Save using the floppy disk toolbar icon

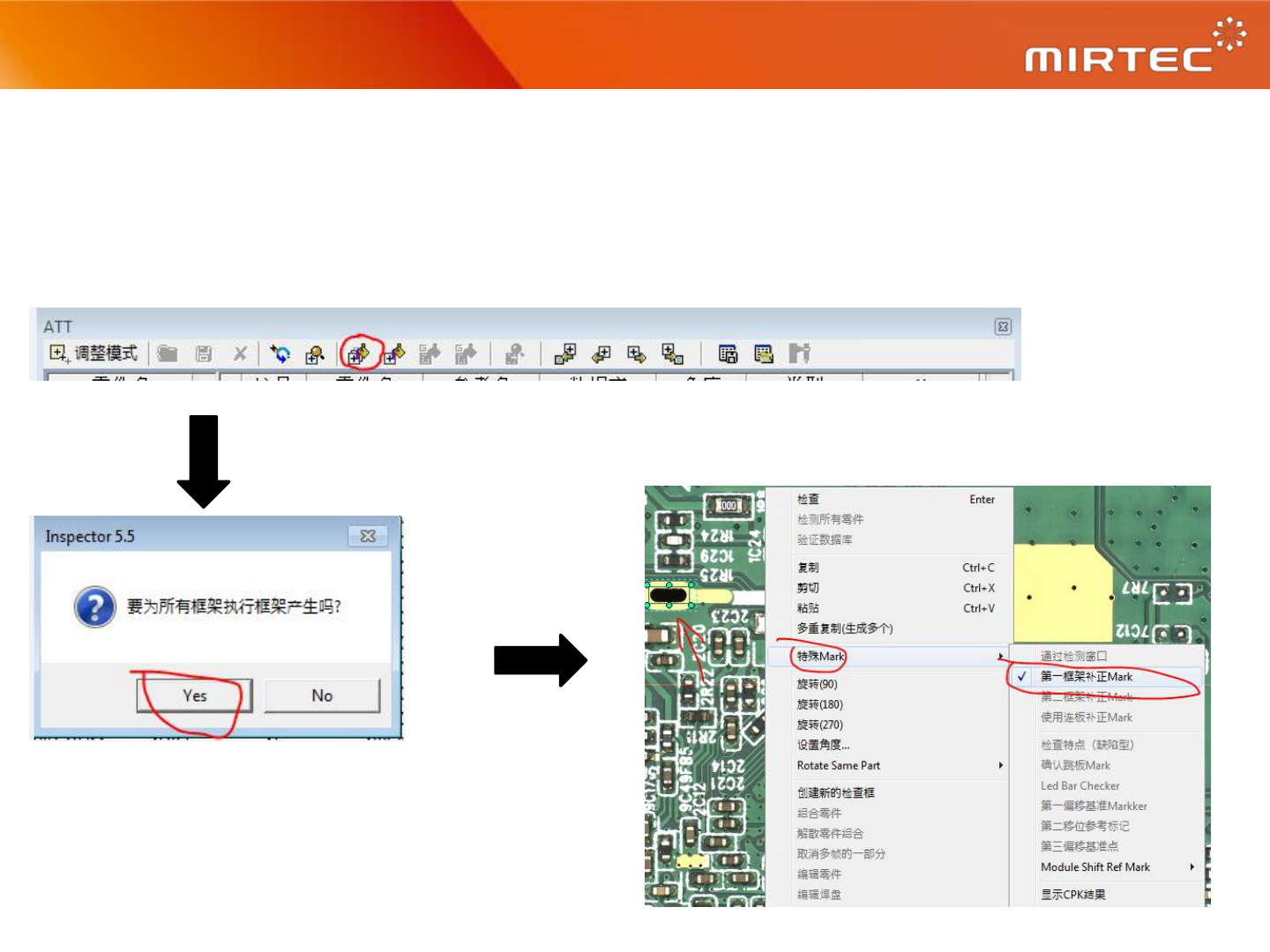pyautogui.click(x=204, y=354)
